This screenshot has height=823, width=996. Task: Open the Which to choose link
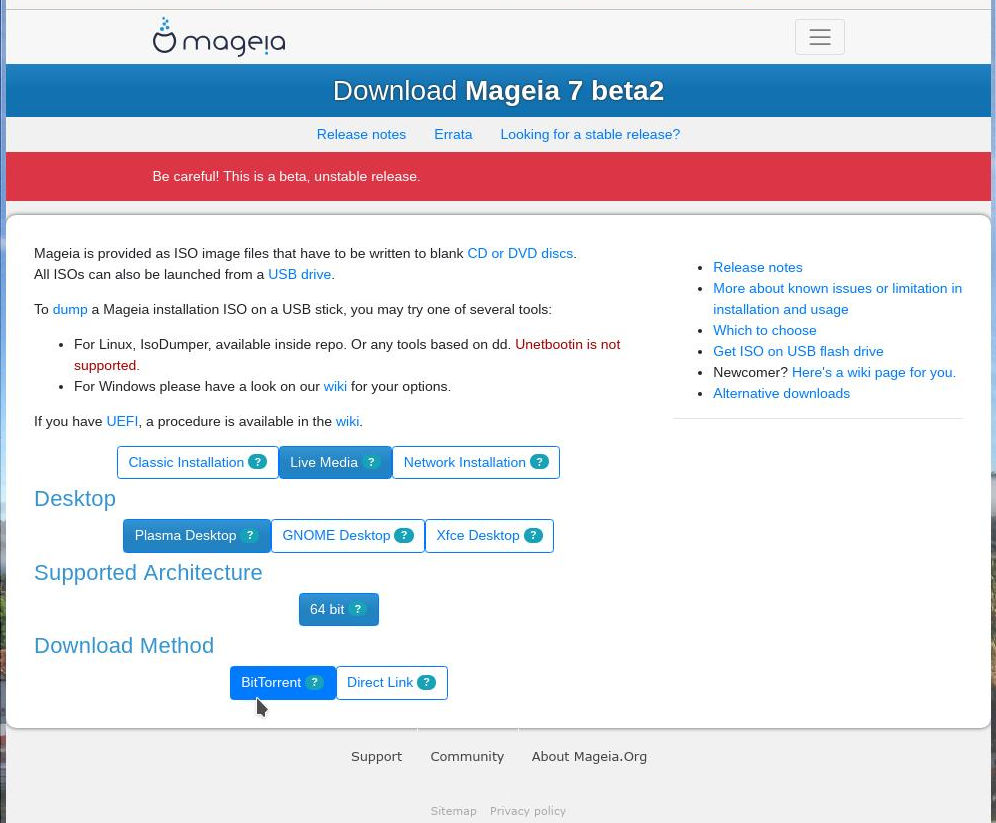tap(764, 330)
